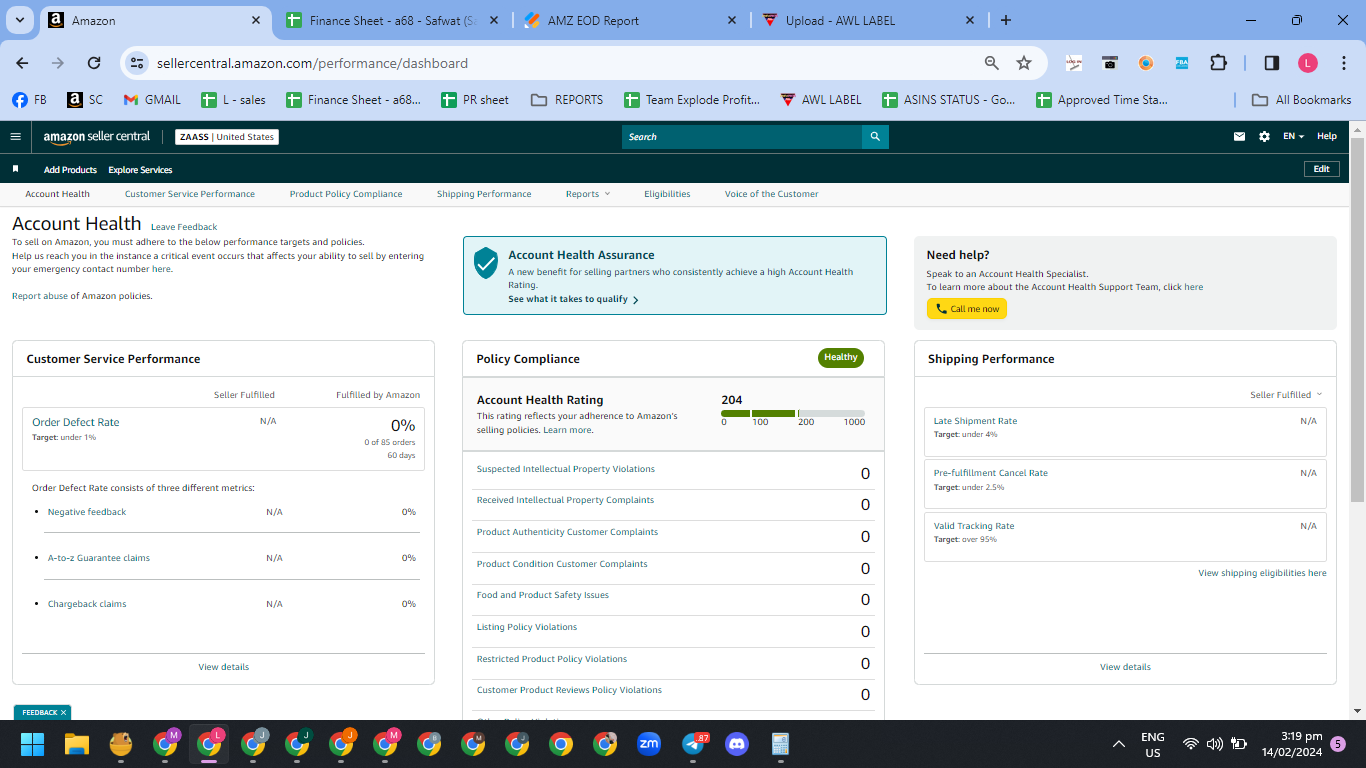Click the page vertical scrollbar
The width and height of the screenshot is (1366, 768).
point(1357,320)
